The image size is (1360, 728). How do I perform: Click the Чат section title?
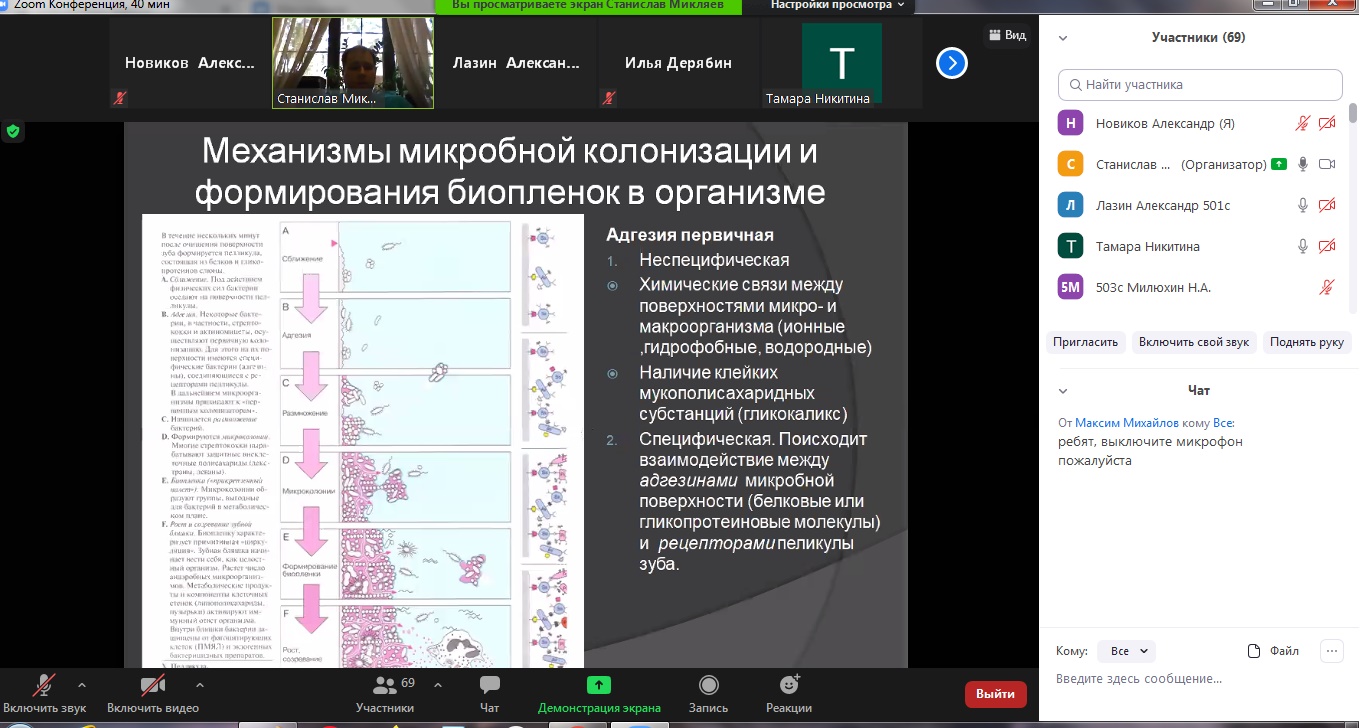pyautogui.click(x=1199, y=390)
